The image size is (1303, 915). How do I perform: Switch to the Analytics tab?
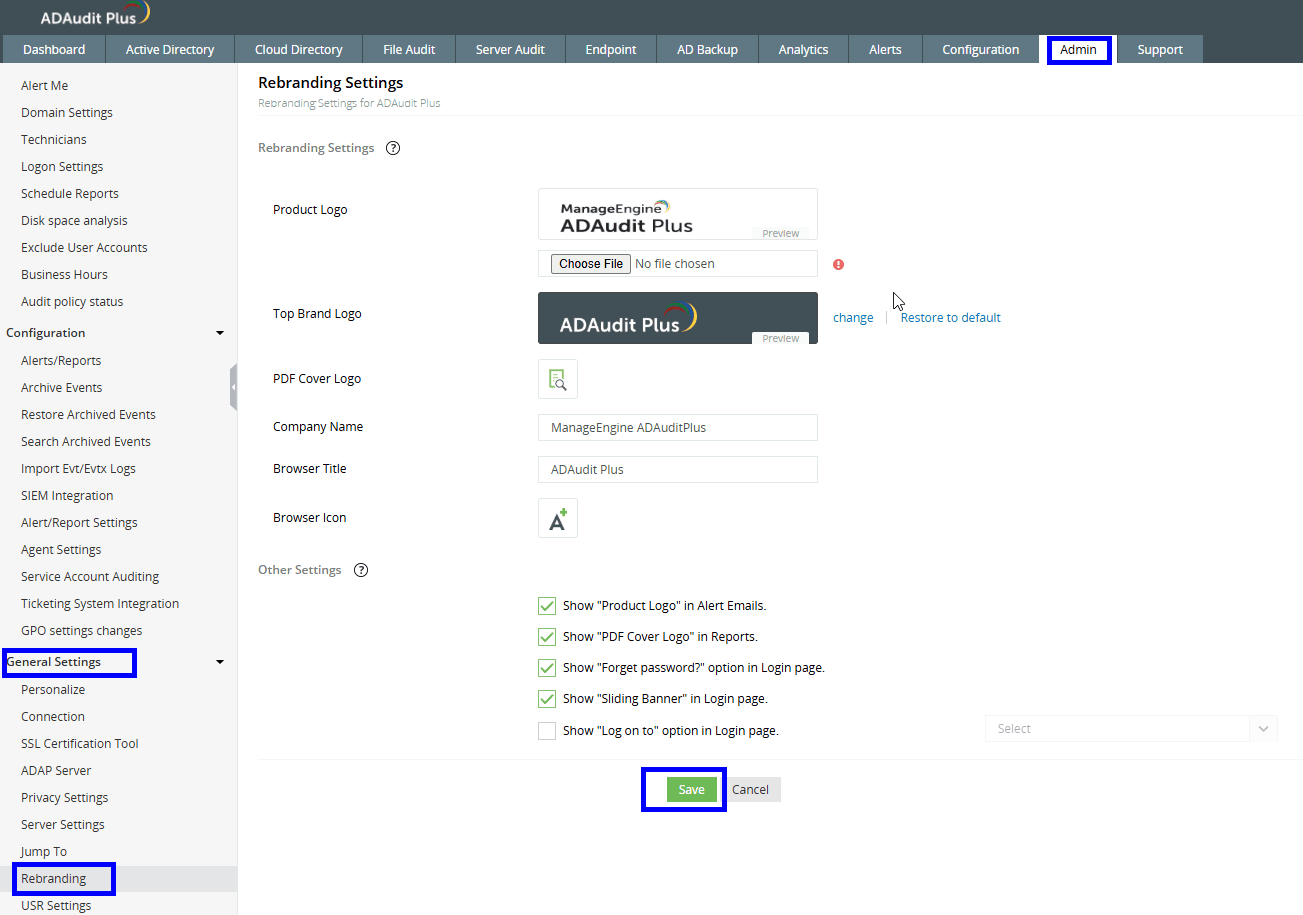pos(803,49)
